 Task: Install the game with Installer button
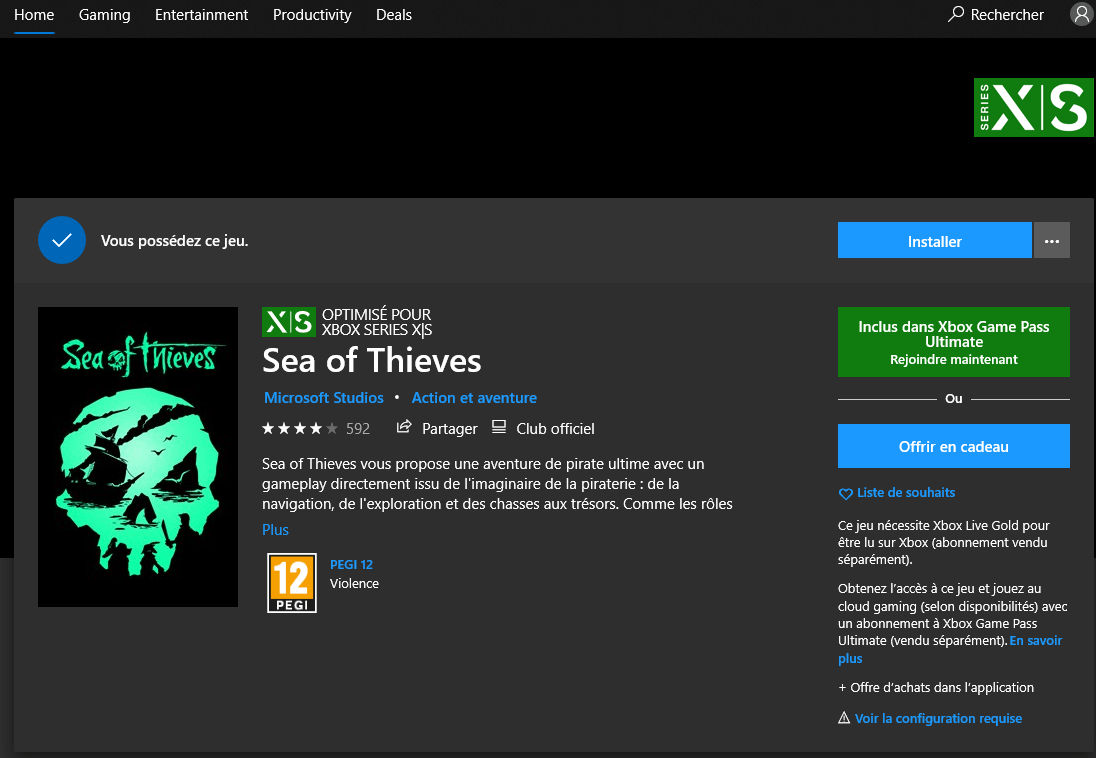click(x=935, y=241)
